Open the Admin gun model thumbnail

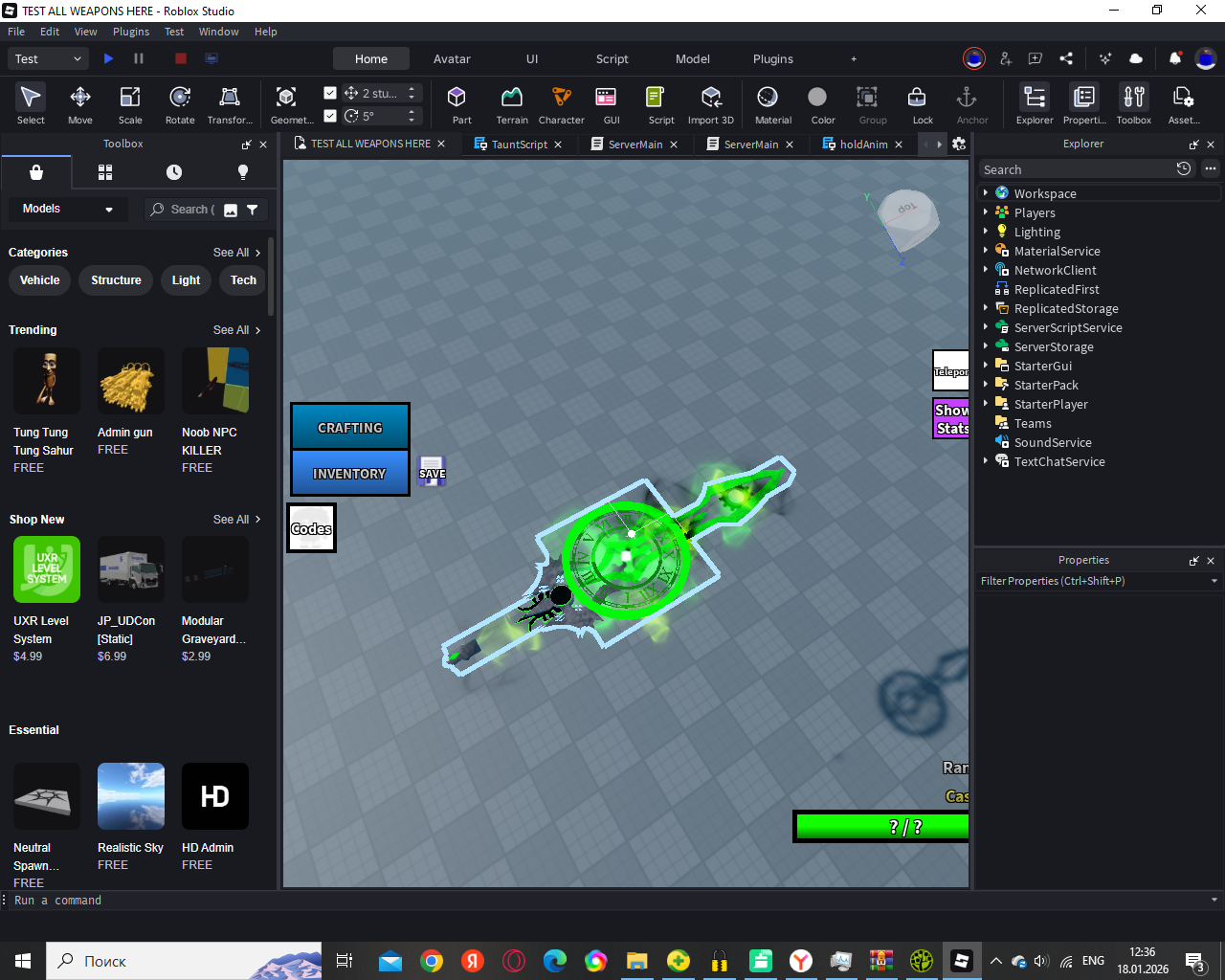pos(131,381)
